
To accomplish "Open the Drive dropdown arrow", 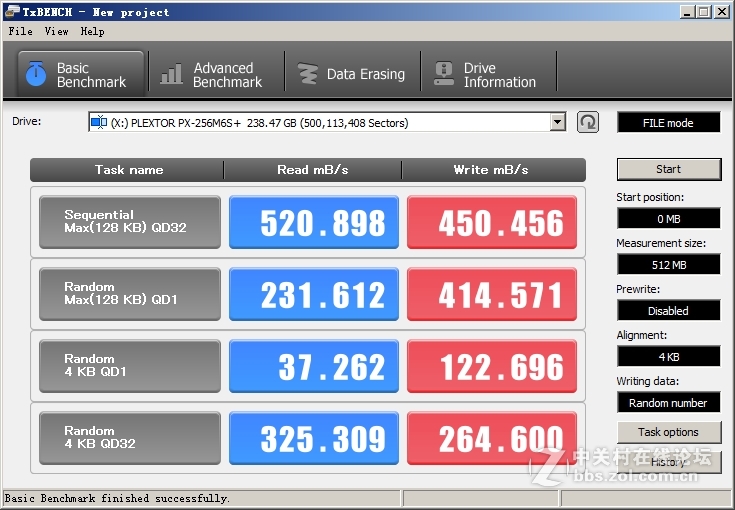I will [557, 122].
